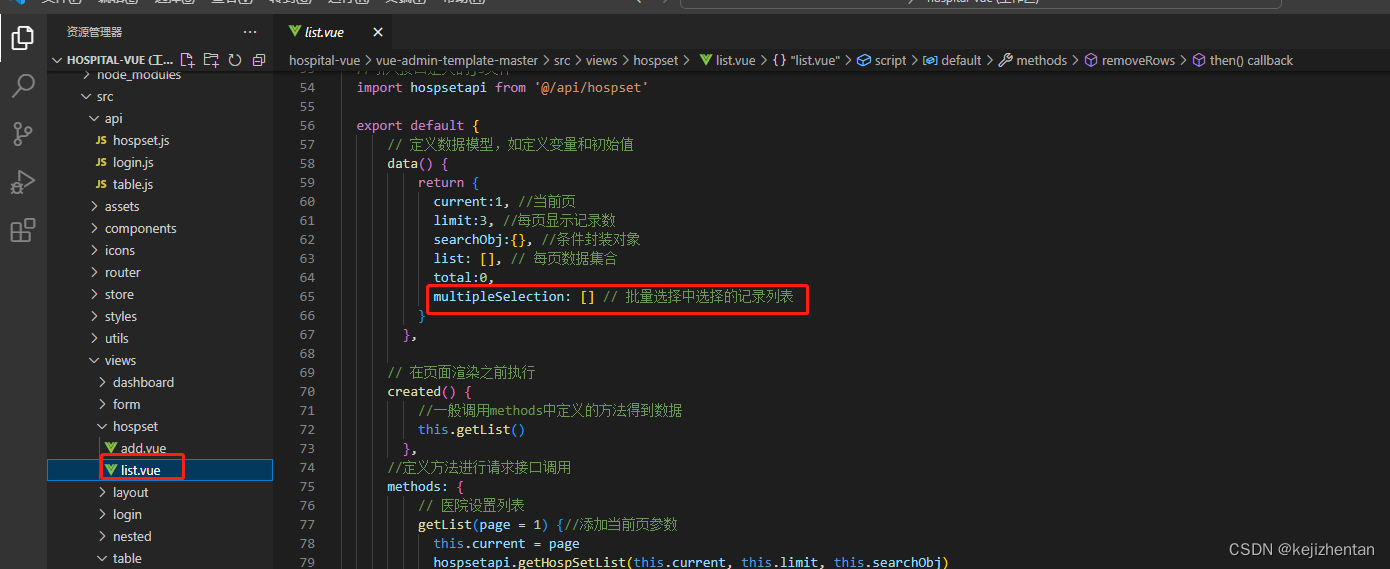Click 'limit:3' on line 61
Image resolution: width=1390 pixels, height=569 pixels.
pos(460,221)
